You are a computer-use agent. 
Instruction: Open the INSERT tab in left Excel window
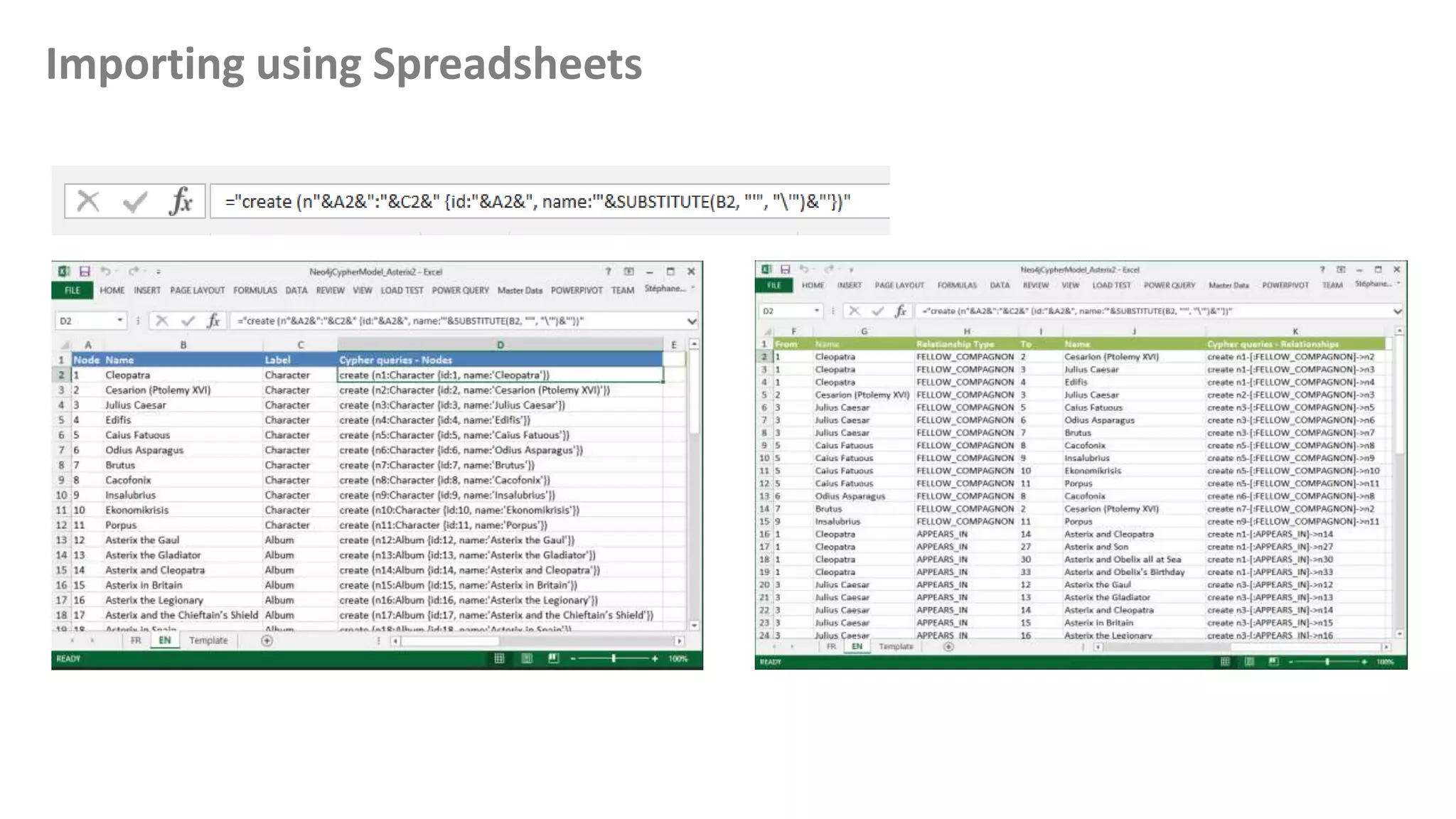(147, 290)
